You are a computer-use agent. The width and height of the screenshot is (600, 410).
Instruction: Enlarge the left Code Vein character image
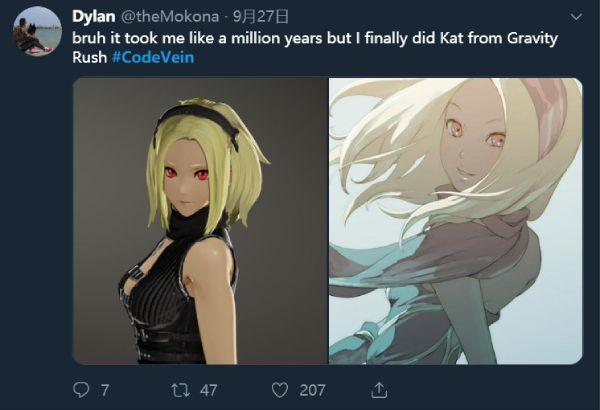200,221
